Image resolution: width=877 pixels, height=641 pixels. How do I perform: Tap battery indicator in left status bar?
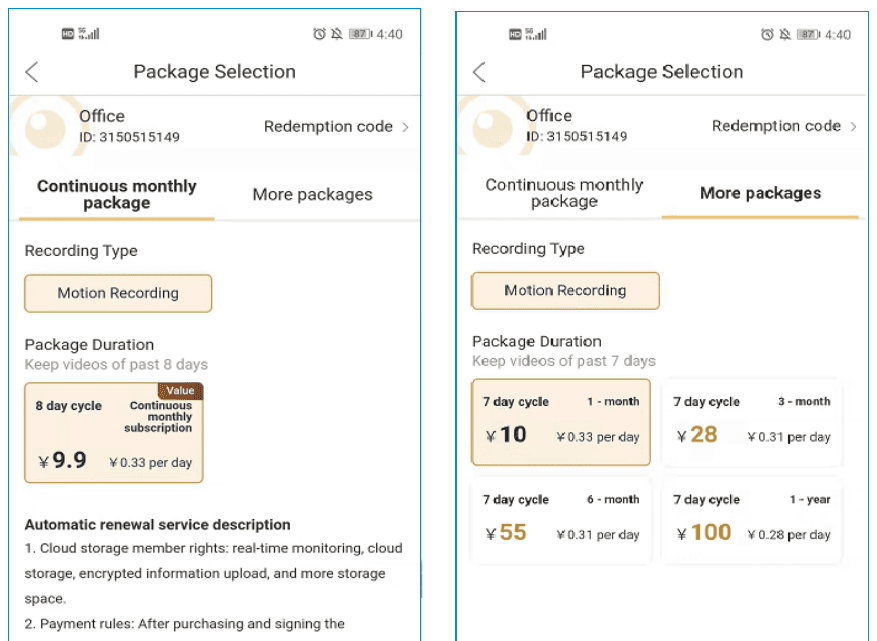(360, 34)
